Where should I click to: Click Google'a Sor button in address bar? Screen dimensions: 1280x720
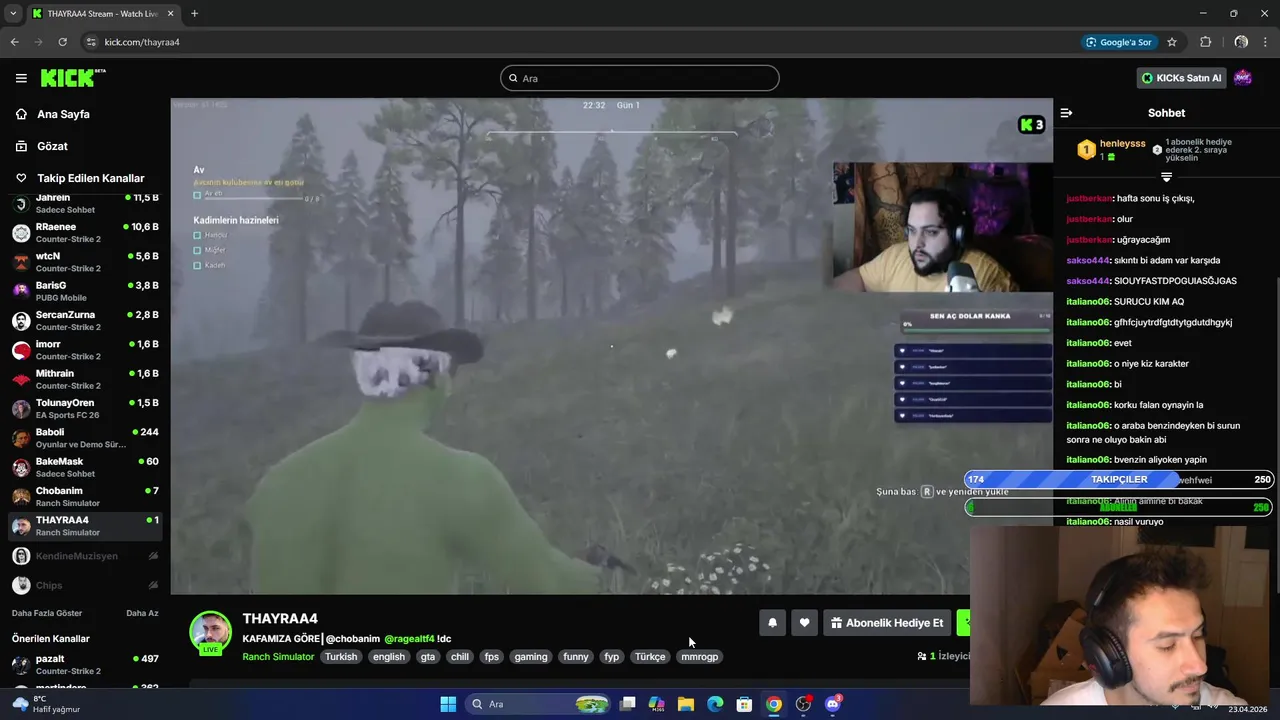point(1119,42)
